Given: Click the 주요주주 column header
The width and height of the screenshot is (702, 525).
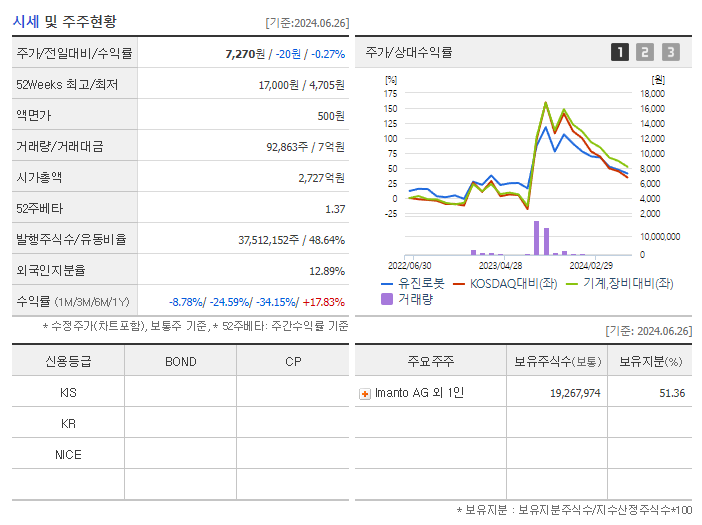Looking at the screenshot, I should point(431,361).
